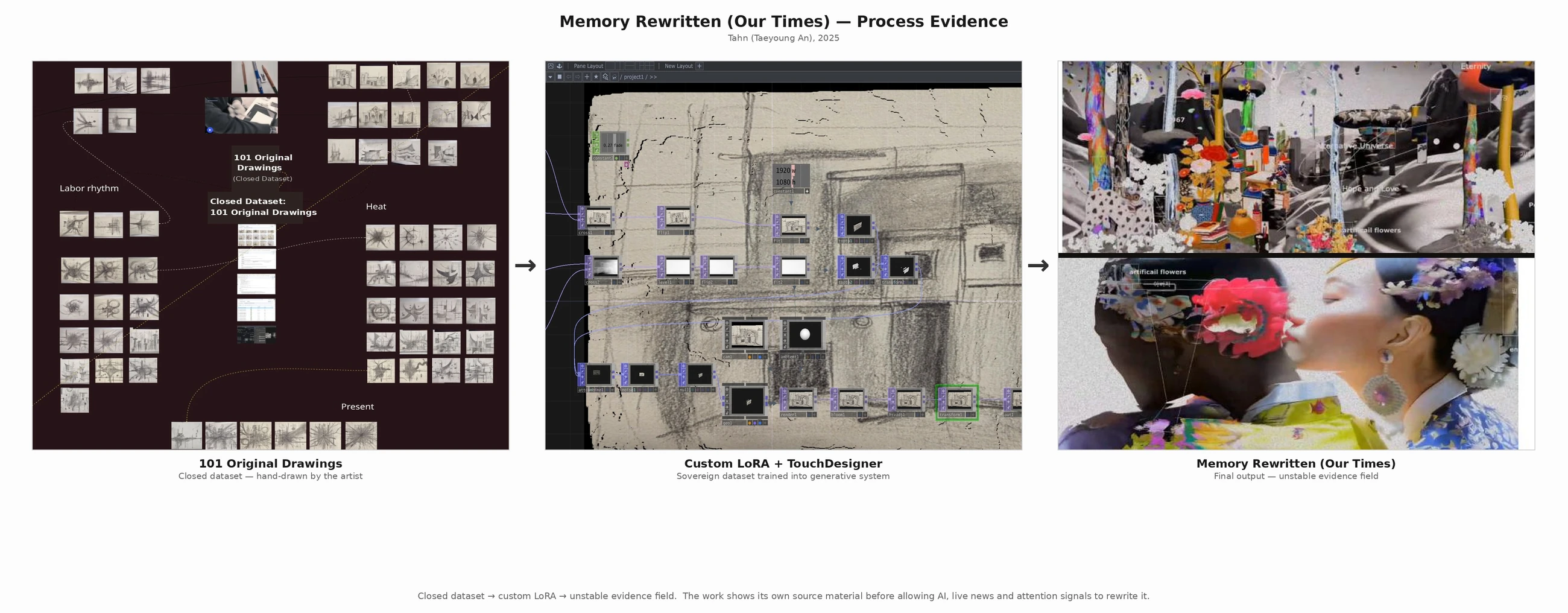
Task: Click the New Layout label
Action: pyautogui.click(x=678, y=66)
